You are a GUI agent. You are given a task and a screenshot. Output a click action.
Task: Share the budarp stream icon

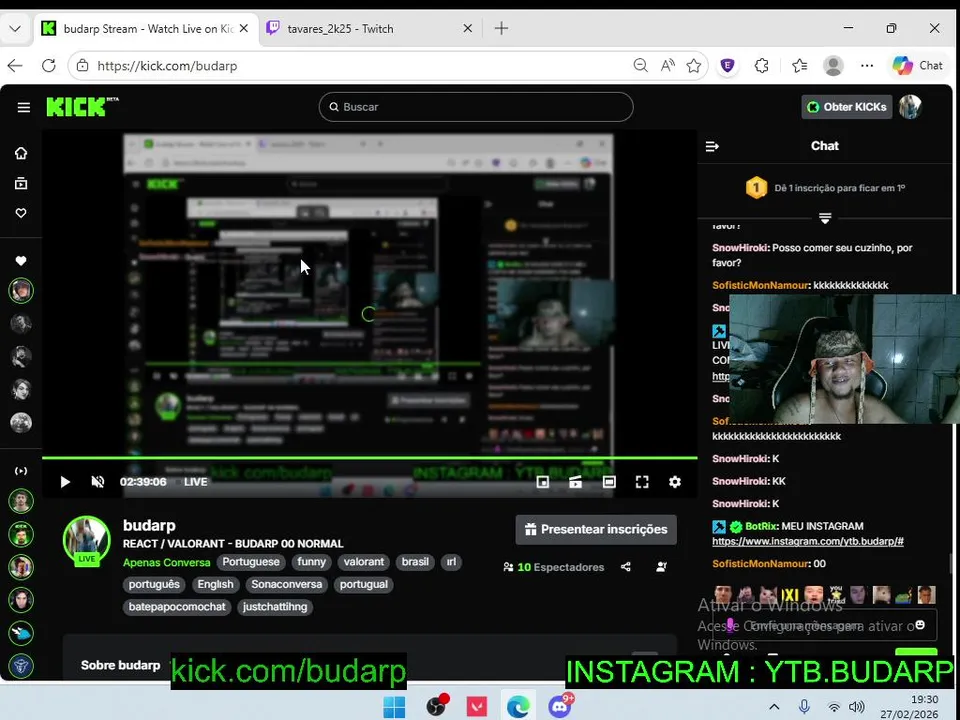625,567
